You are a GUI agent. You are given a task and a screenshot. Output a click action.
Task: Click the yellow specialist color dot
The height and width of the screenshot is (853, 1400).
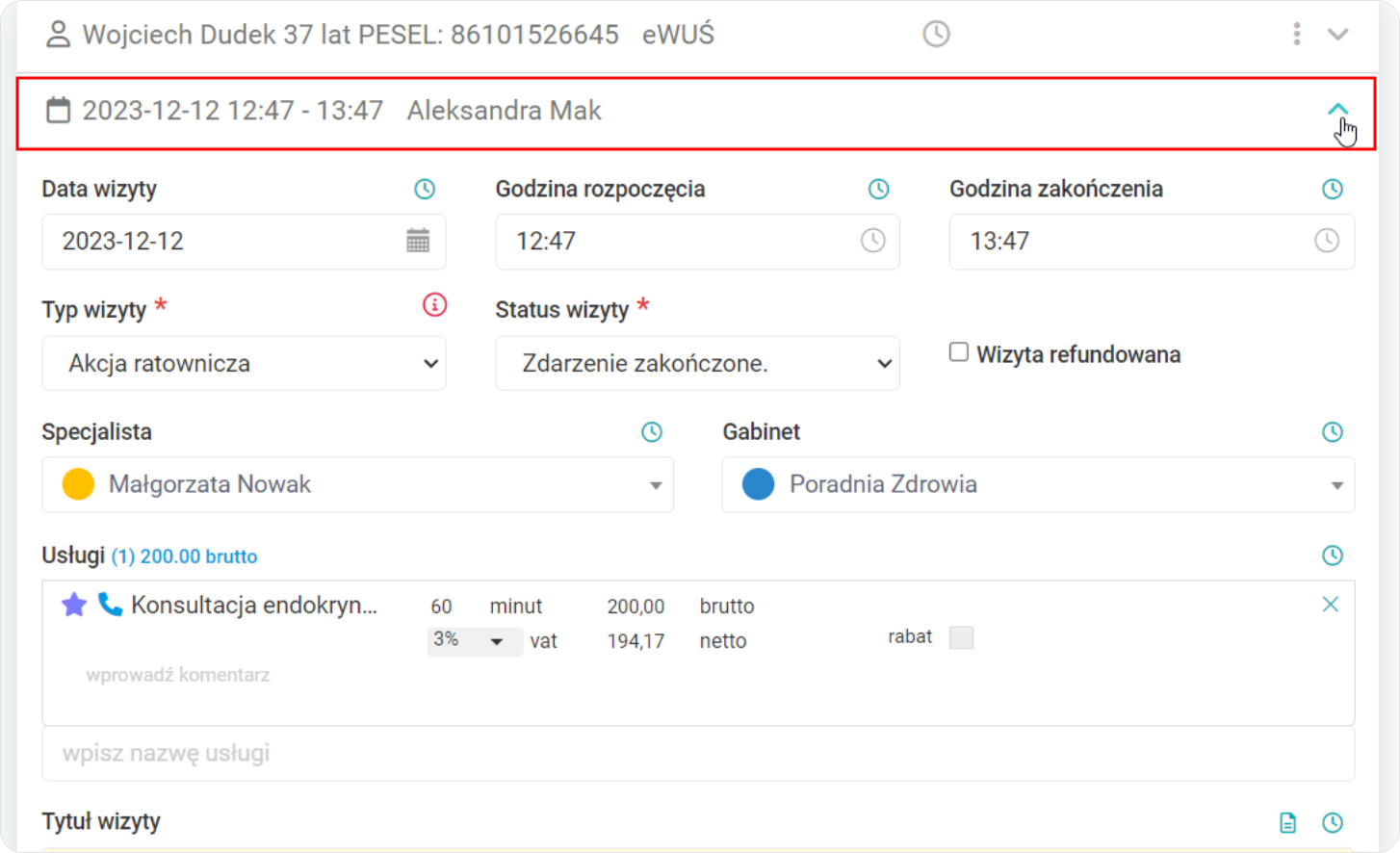(x=78, y=484)
